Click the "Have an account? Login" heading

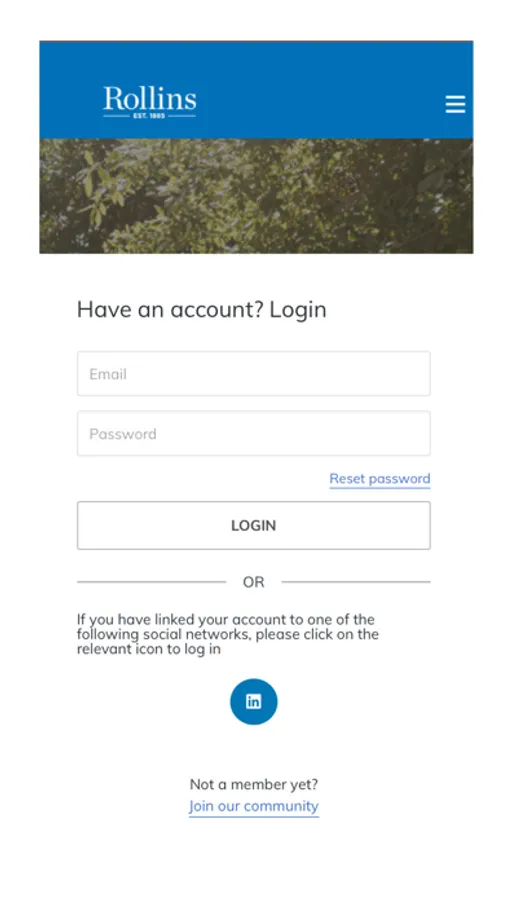point(202,309)
